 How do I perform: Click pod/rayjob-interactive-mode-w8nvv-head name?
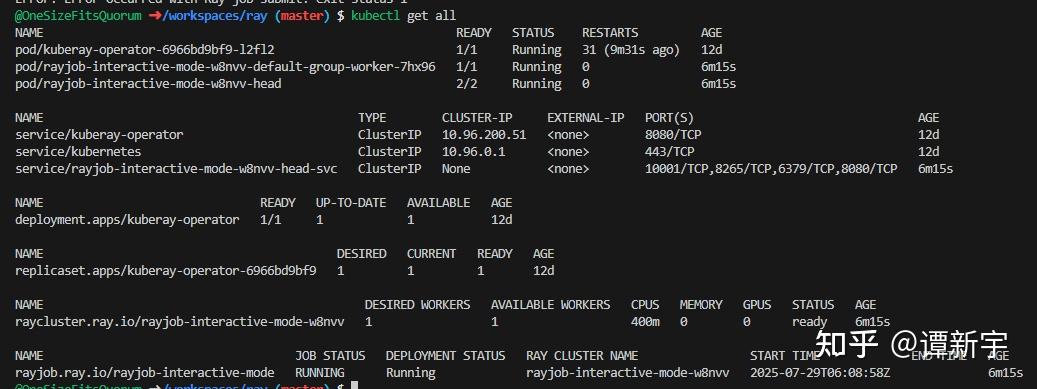click(148, 84)
